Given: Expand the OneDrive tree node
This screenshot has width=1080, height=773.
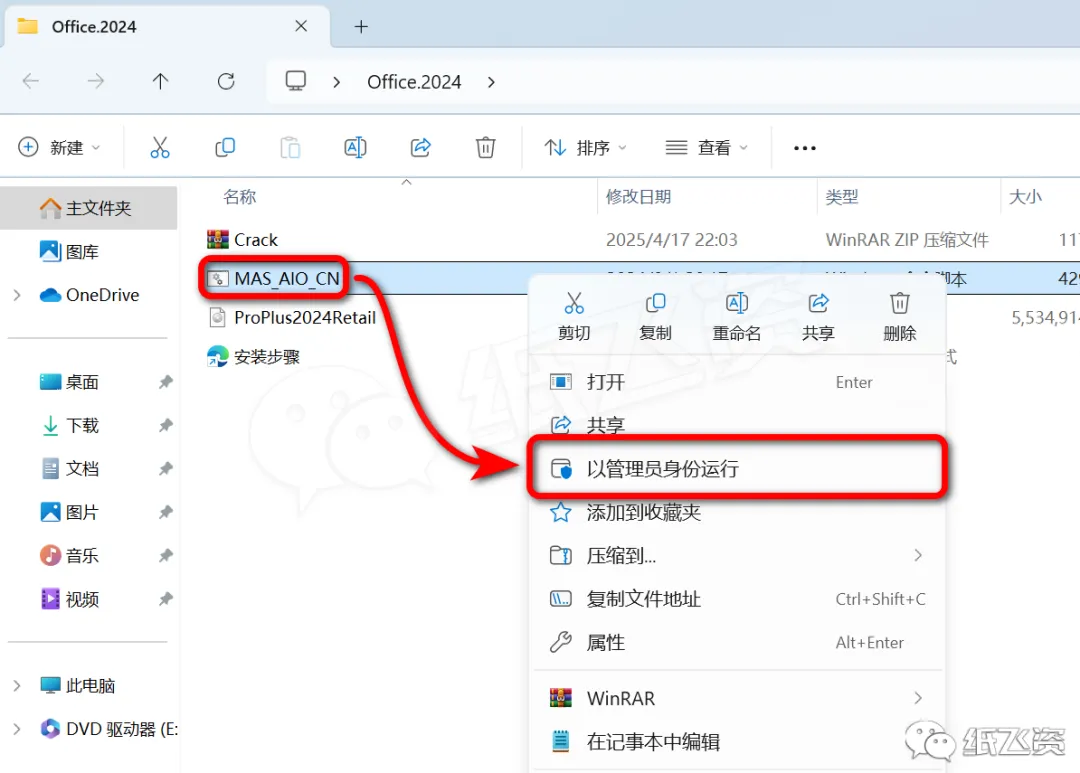Looking at the screenshot, I should click(17, 295).
